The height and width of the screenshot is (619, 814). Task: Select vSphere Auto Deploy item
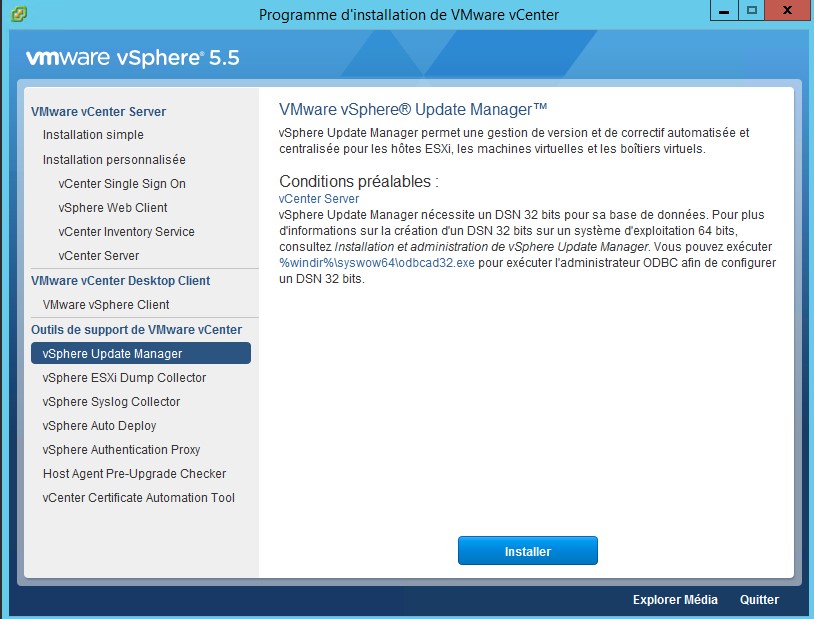point(99,426)
